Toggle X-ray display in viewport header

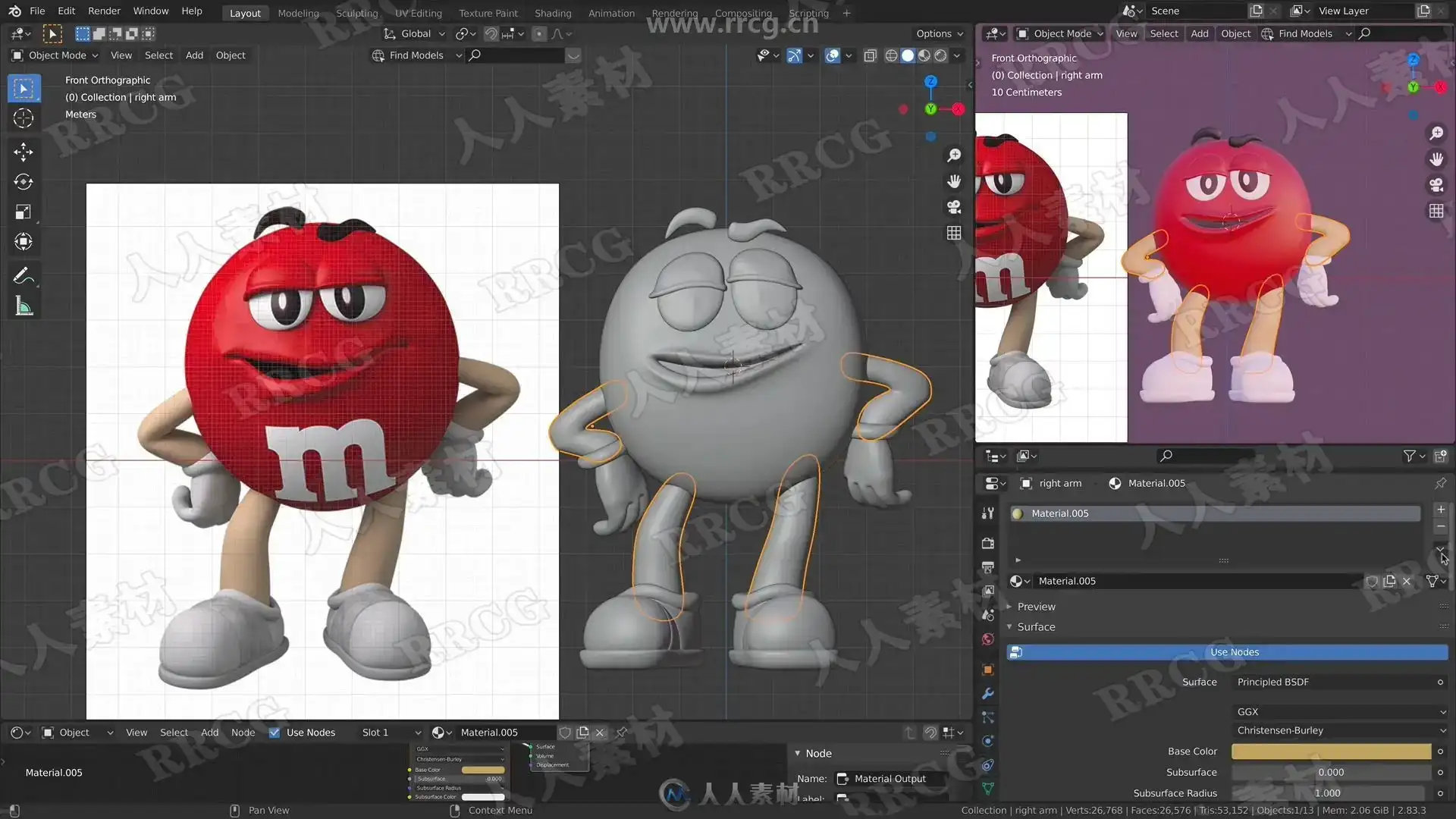tap(870, 55)
